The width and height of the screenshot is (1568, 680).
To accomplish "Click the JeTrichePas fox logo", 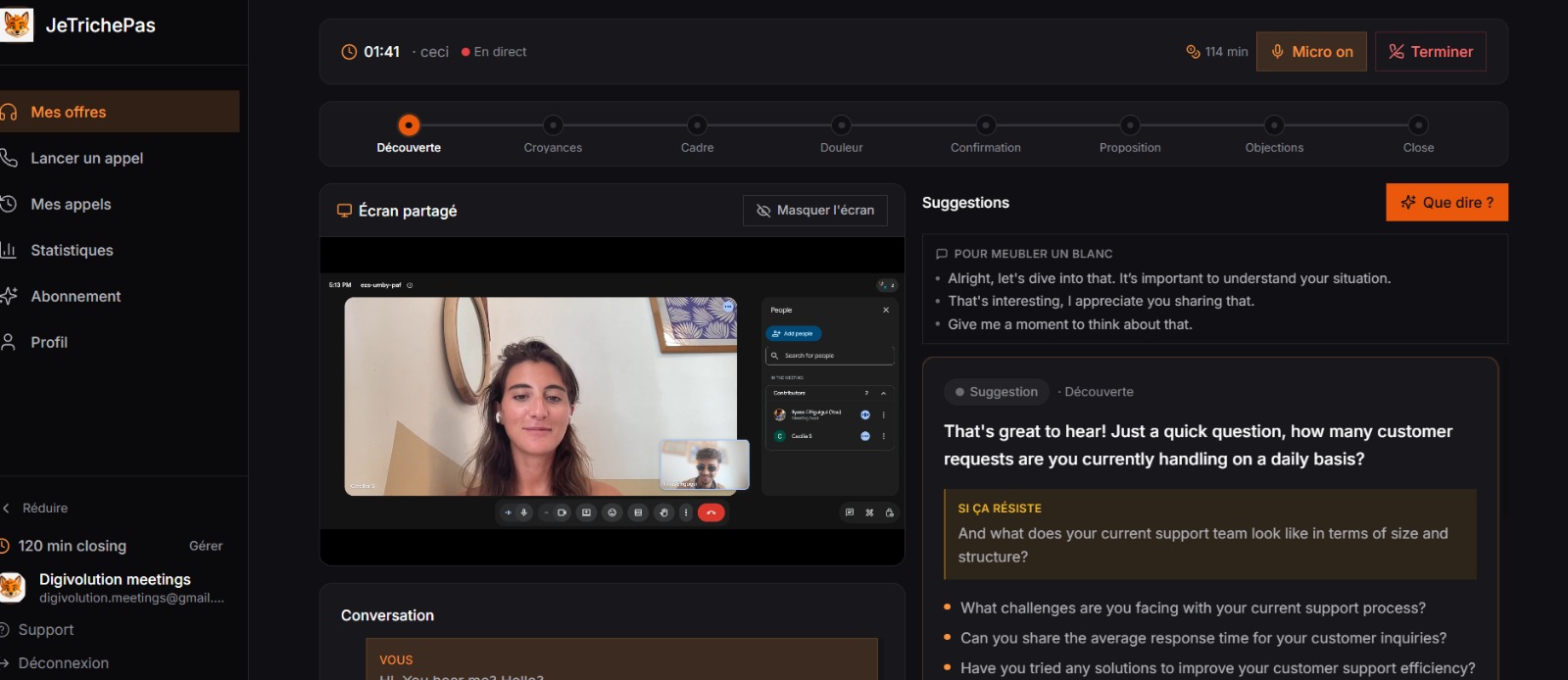I will coord(17,24).
